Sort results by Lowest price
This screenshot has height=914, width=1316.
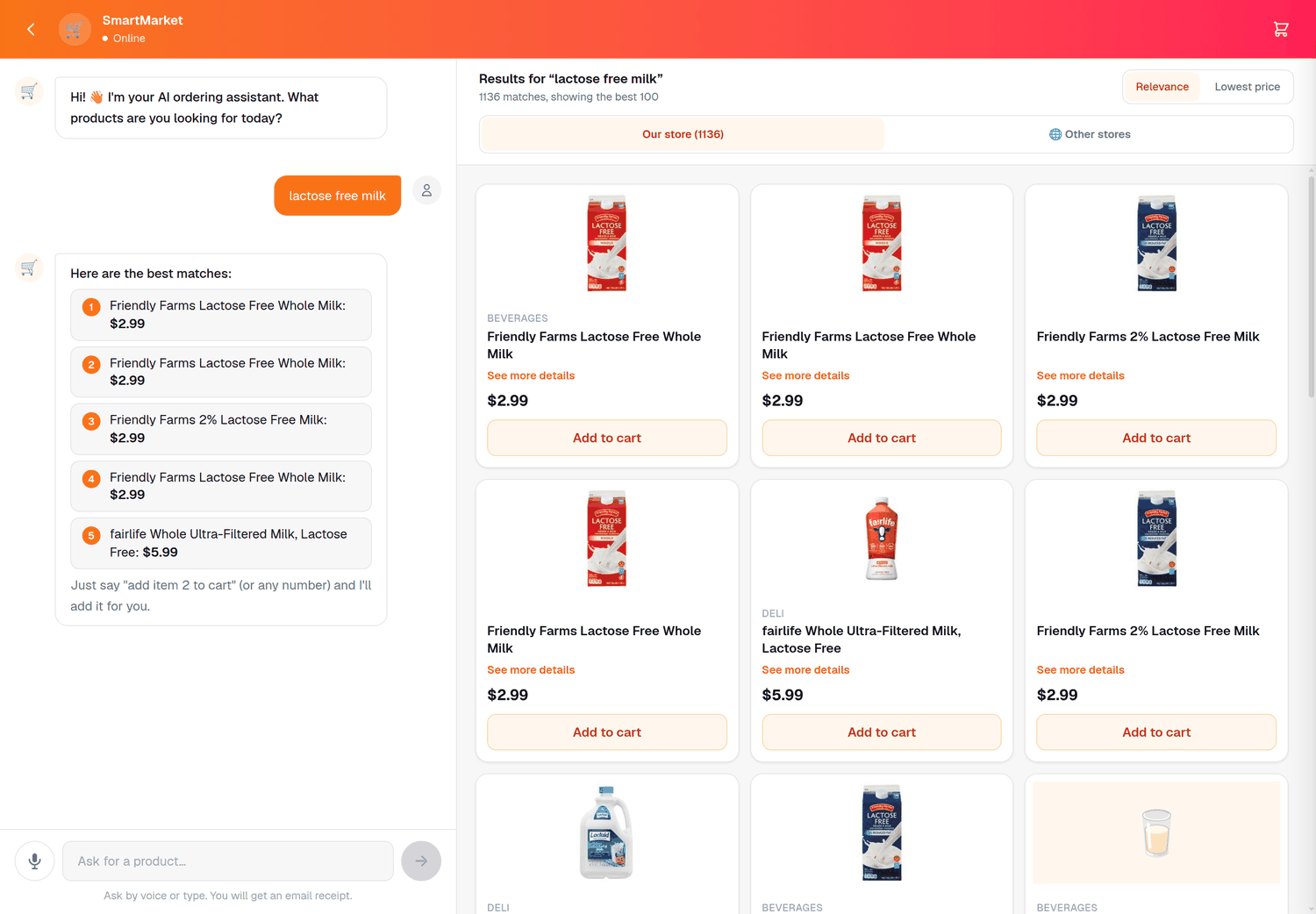[x=1247, y=87]
